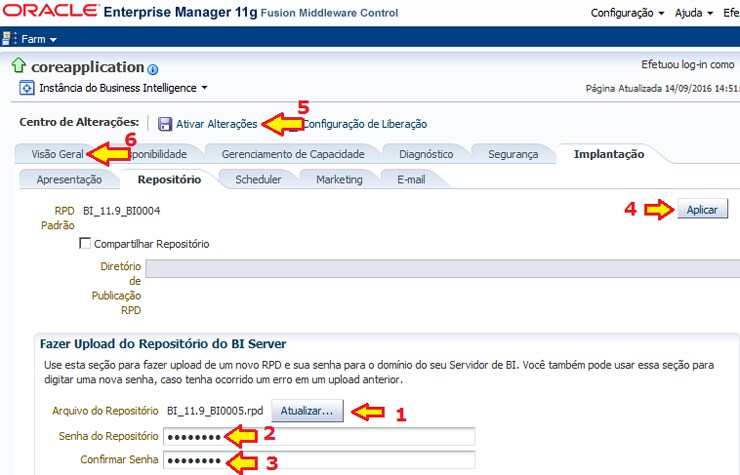Viewport: 740px width, 475px height.
Task: Click the Confirmar Senha password field
Action: (x=319, y=460)
